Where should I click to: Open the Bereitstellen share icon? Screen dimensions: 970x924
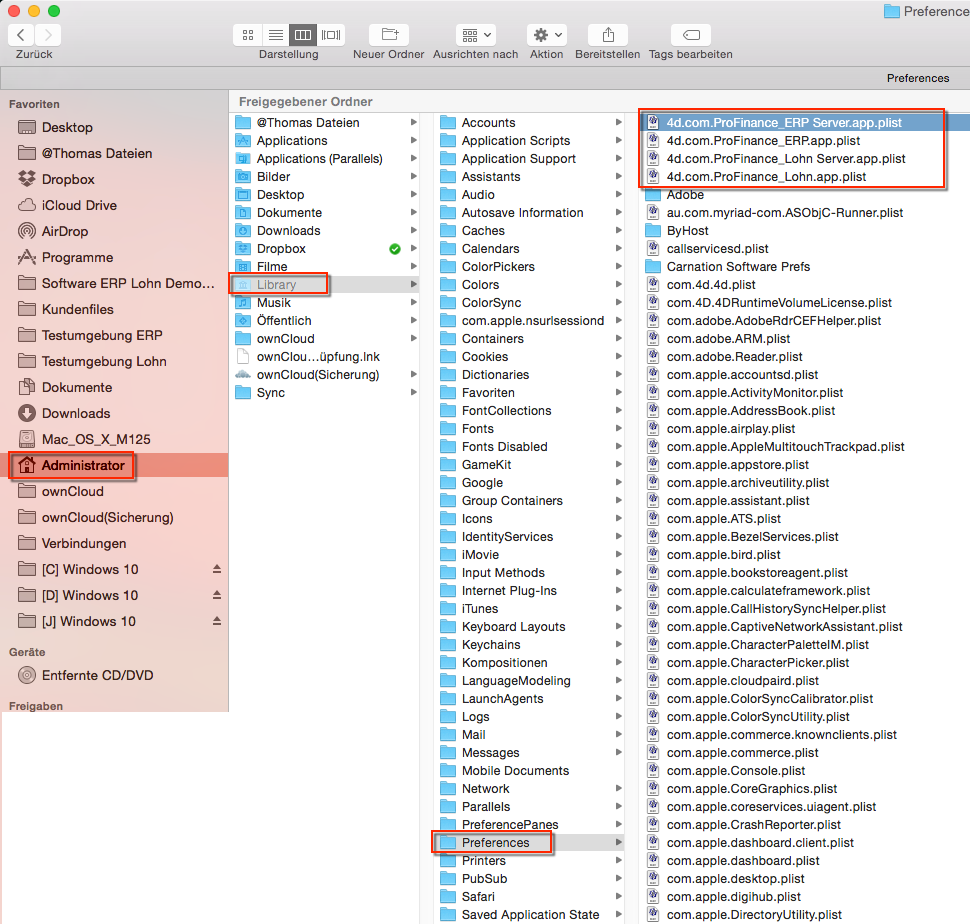click(607, 35)
